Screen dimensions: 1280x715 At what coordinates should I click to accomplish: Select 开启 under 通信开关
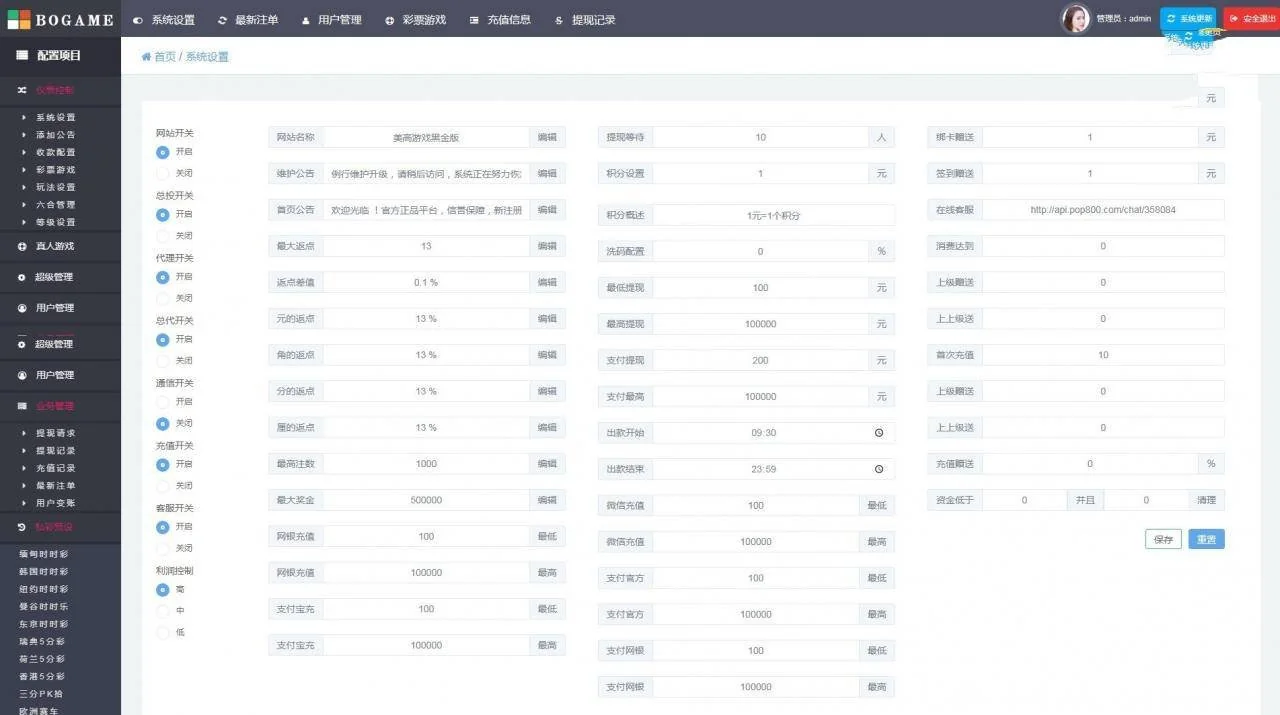(163, 402)
